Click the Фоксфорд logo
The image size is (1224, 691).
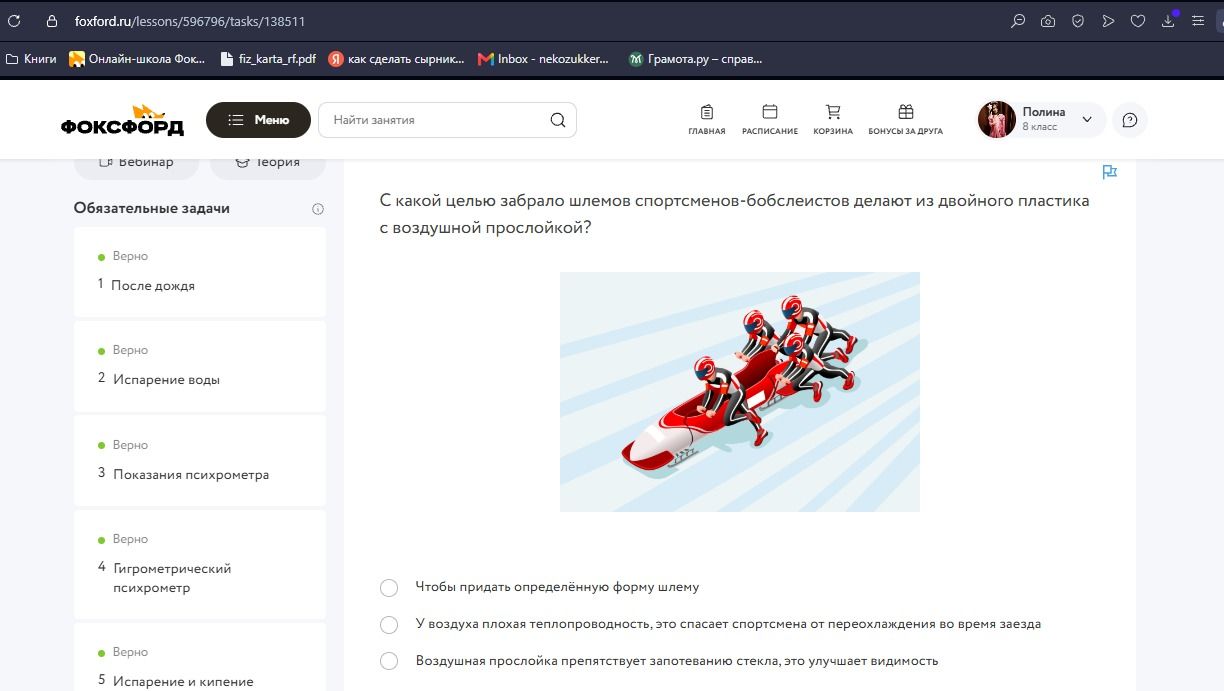coord(122,121)
